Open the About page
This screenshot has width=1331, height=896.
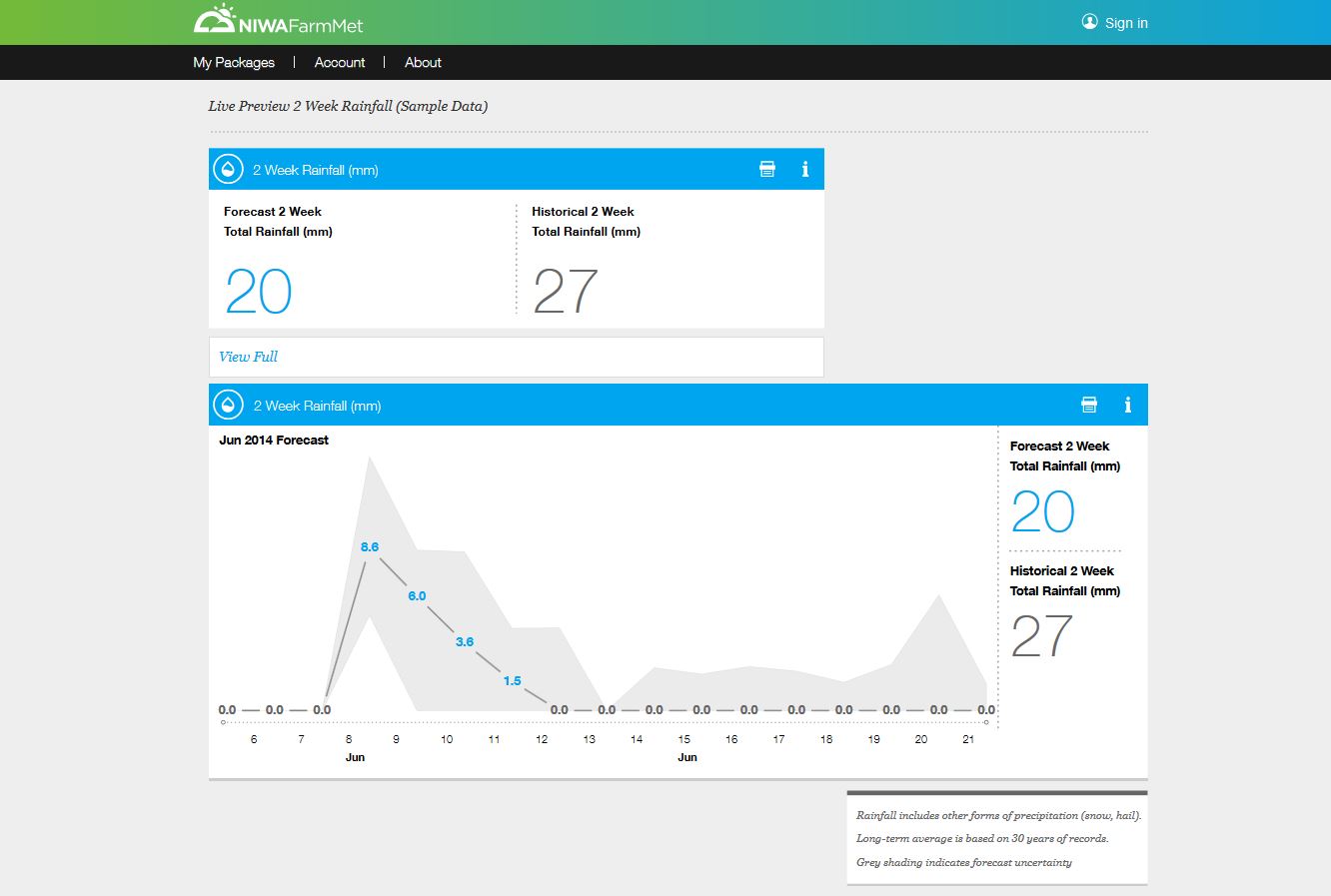[x=423, y=62]
